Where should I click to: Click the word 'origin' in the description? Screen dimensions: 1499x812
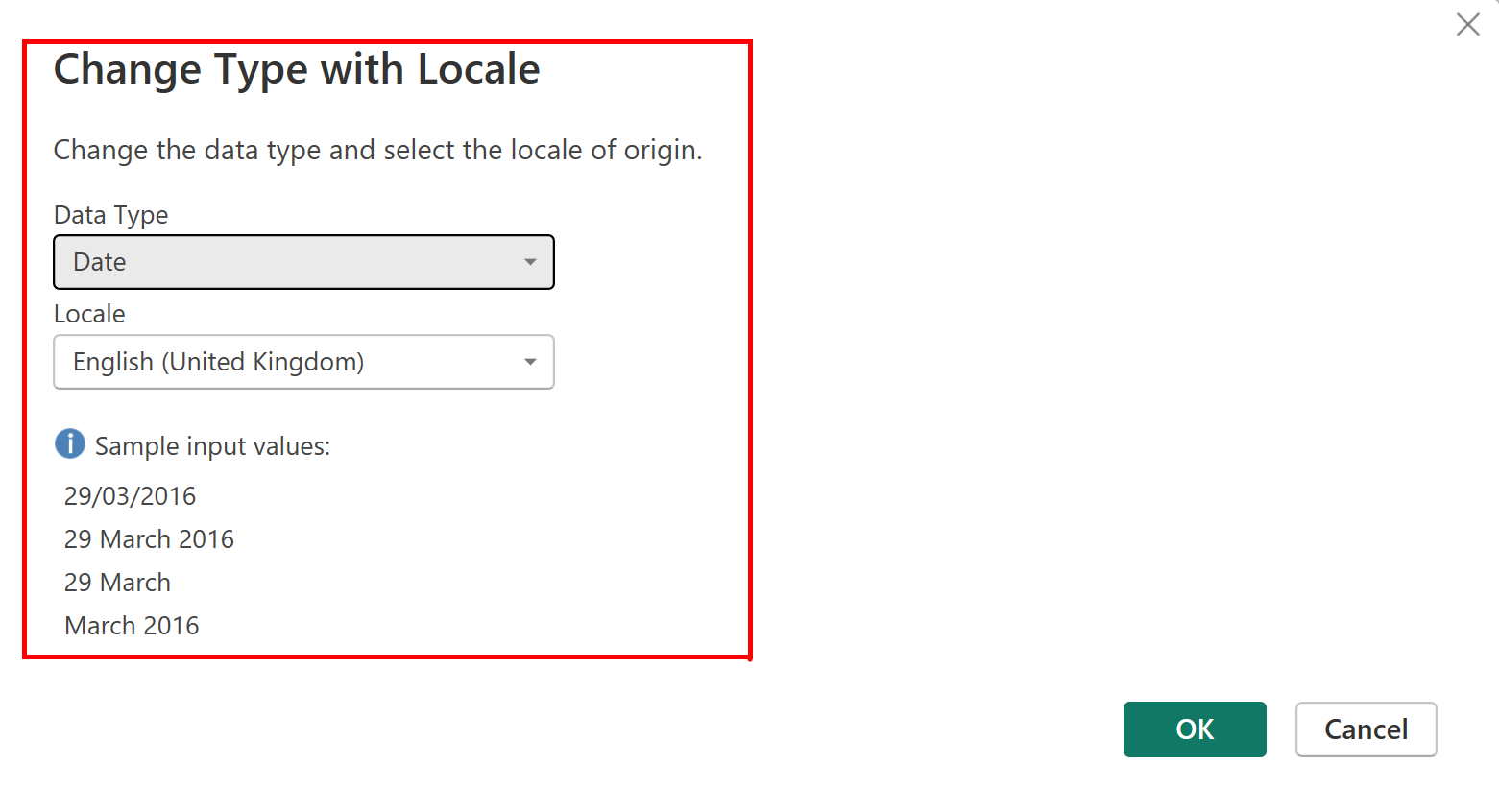(x=663, y=151)
